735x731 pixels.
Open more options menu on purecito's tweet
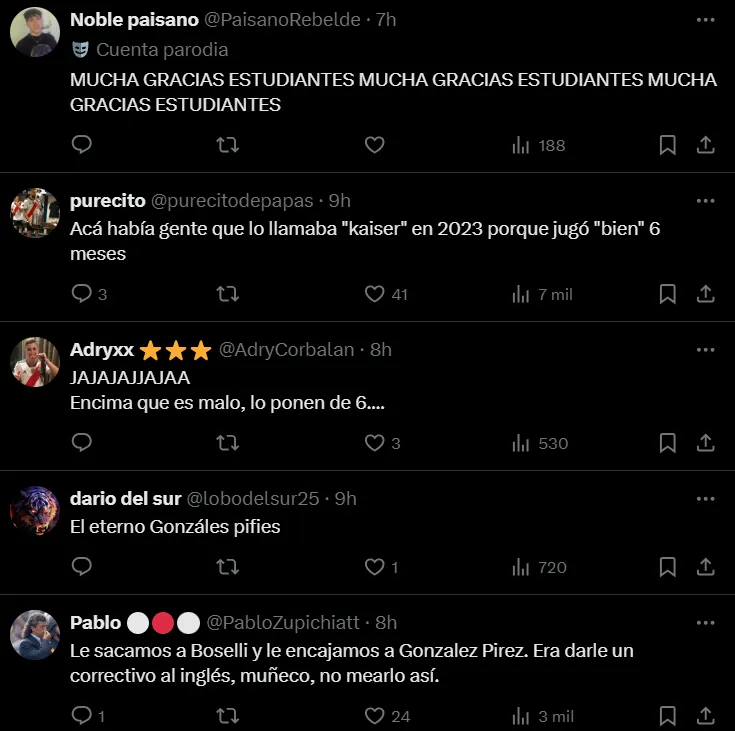pyautogui.click(x=705, y=201)
